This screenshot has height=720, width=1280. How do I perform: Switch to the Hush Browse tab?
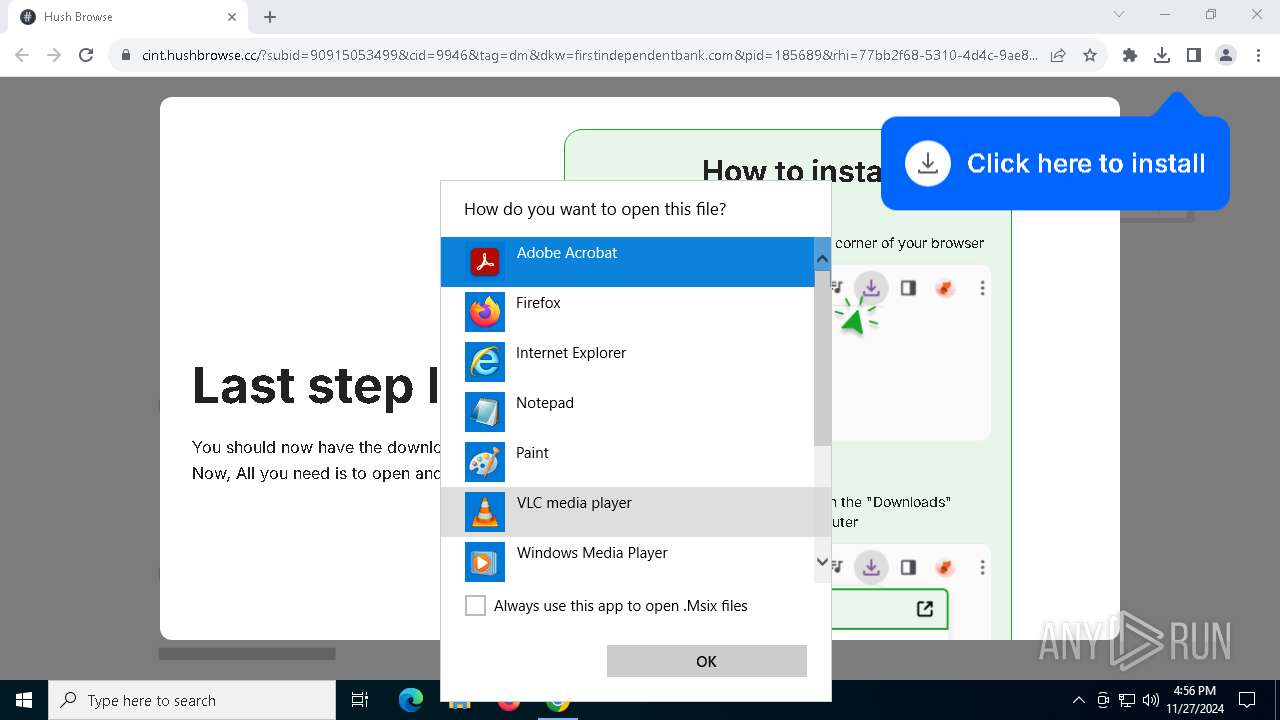click(128, 17)
